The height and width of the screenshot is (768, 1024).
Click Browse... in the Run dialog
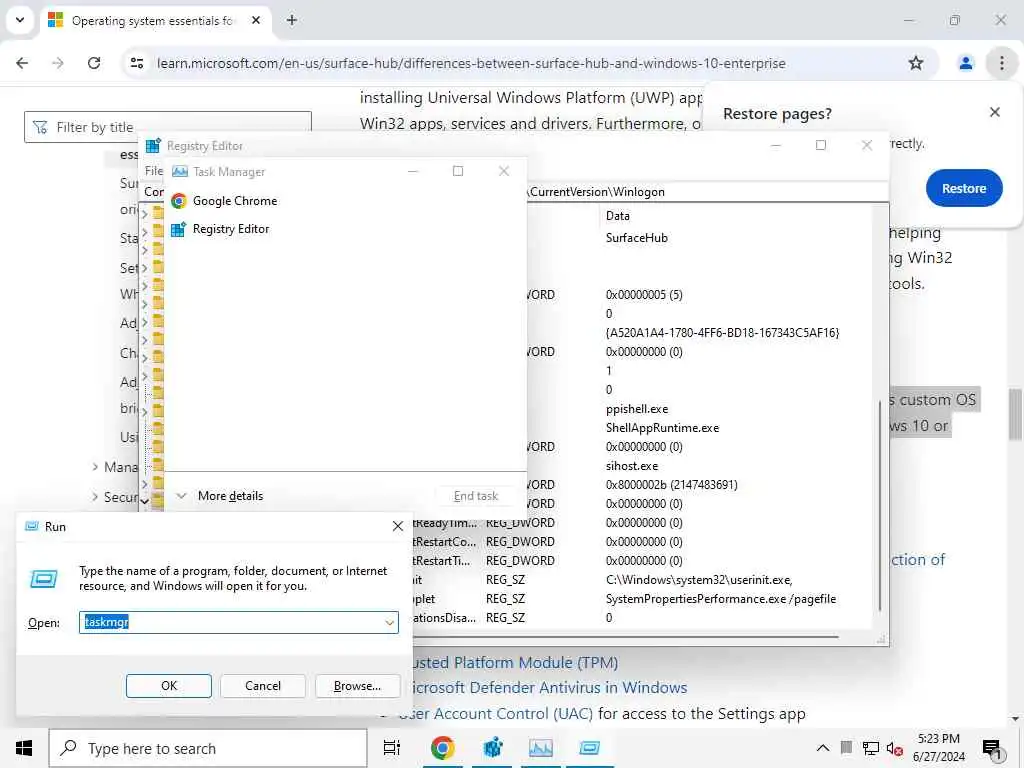point(357,686)
